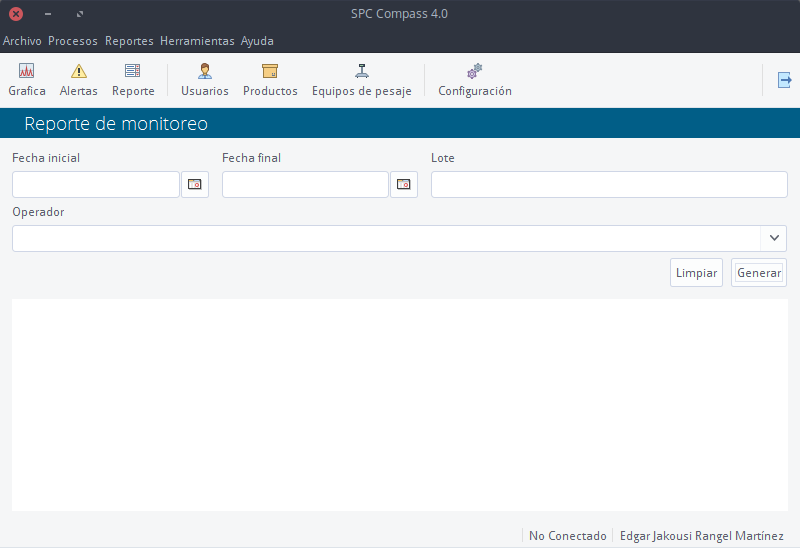Screen dimensions: 800x548
Task: Open the Ayuda menu
Action: click(x=257, y=41)
